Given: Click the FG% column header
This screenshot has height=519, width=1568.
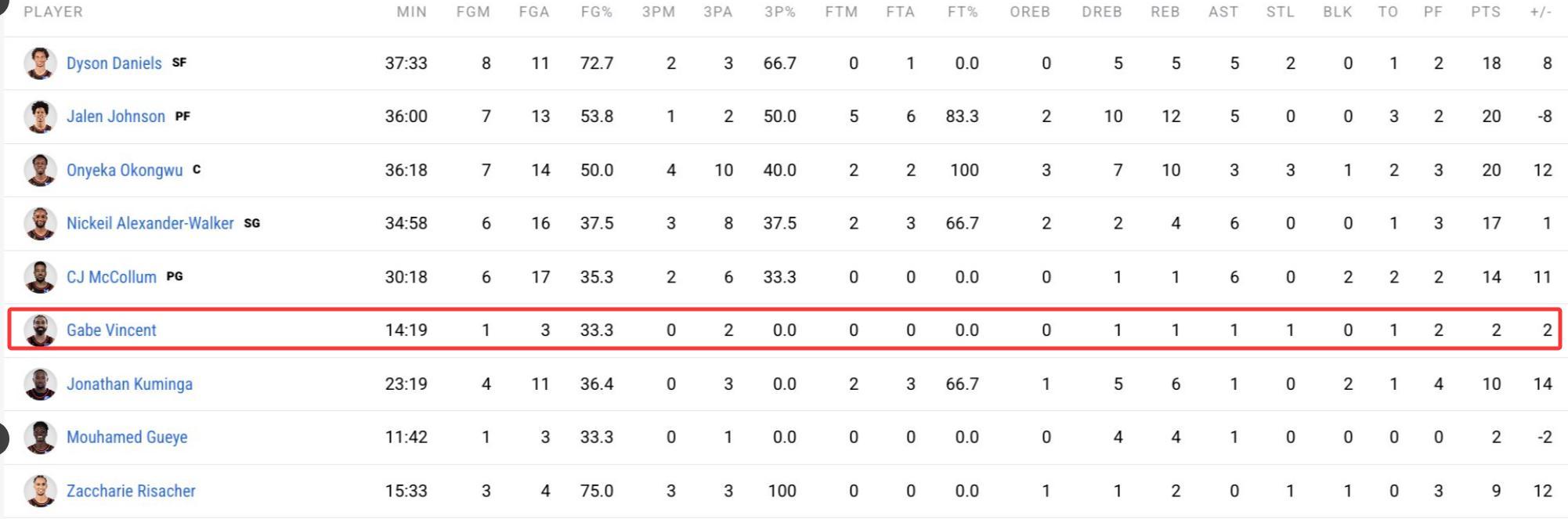Looking at the screenshot, I should [x=596, y=12].
